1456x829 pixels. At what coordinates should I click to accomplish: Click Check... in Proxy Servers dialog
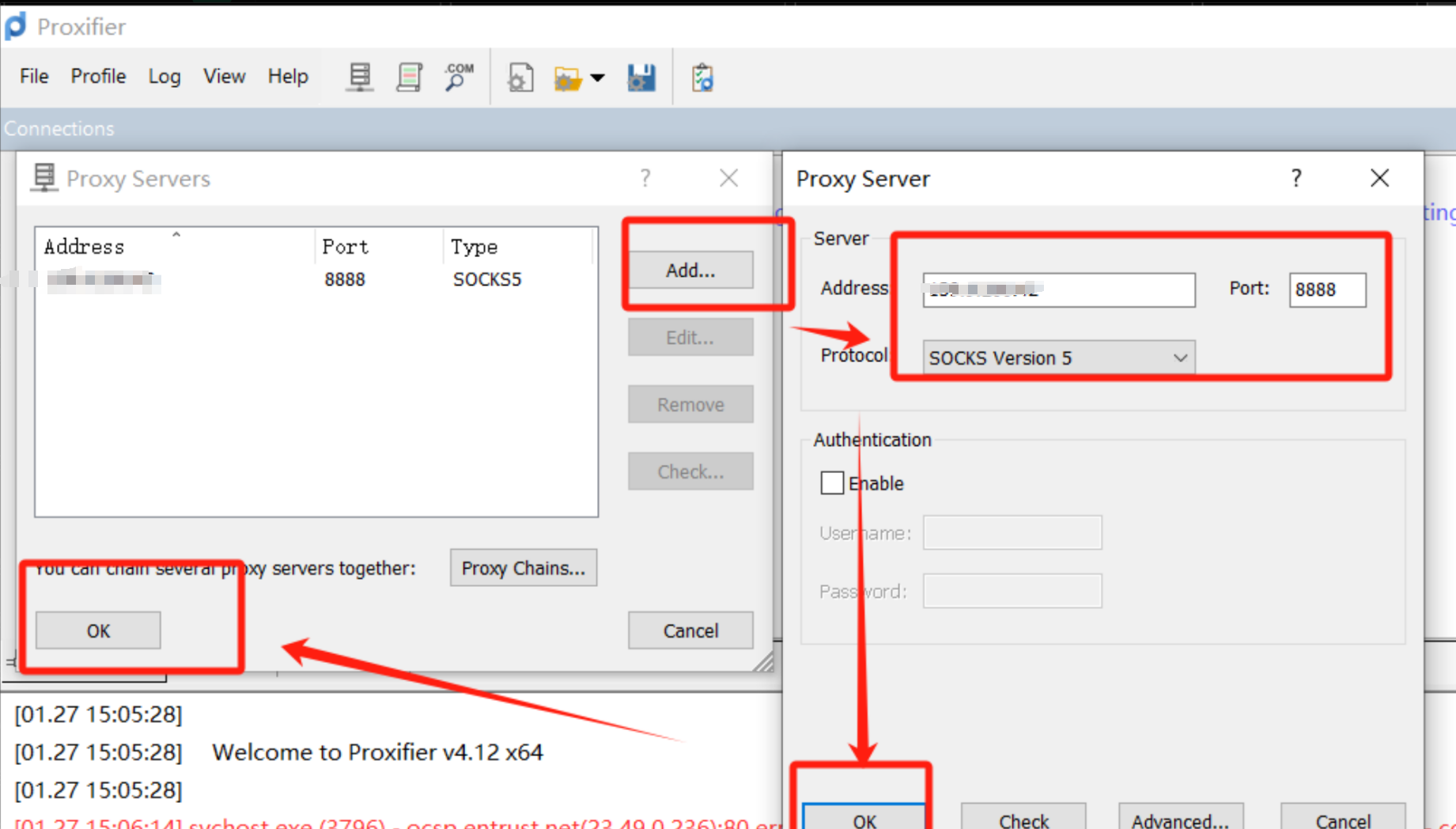pyautogui.click(x=690, y=472)
